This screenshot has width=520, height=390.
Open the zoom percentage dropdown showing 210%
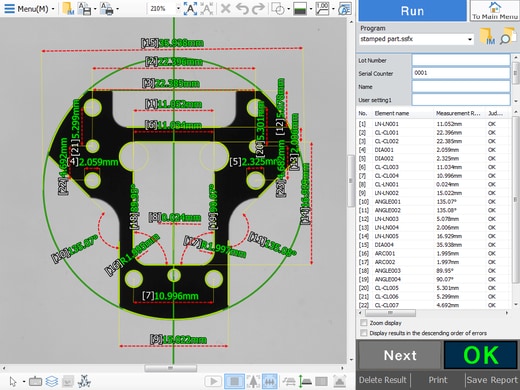click(x=178, y=9)
